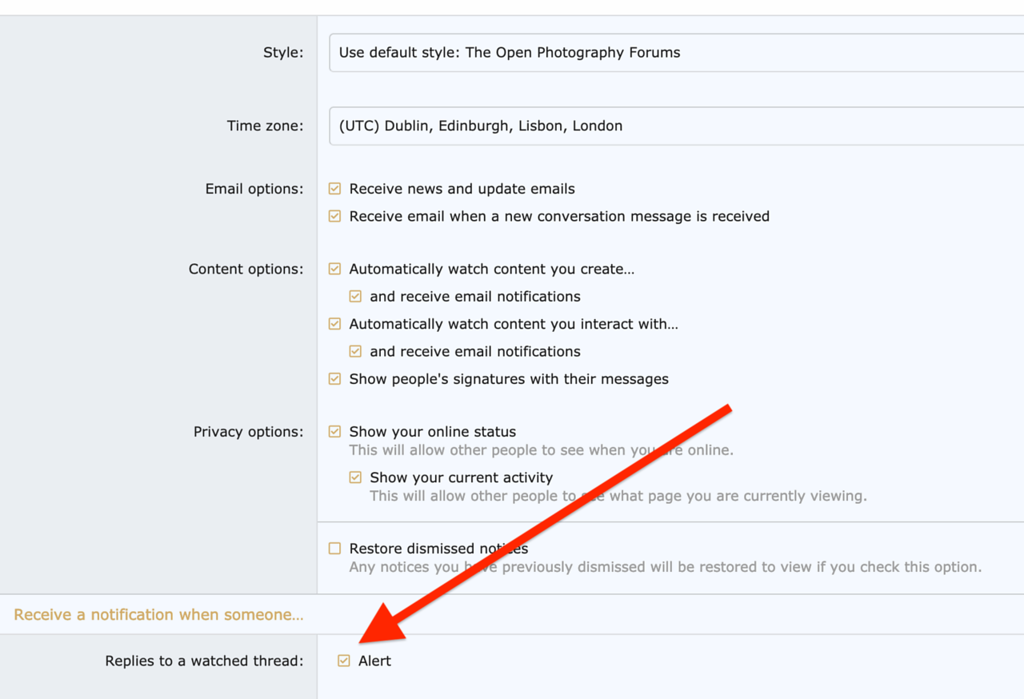This screenshot has width=1024, height=699.
Task: Disable Automatically watch content you interact with
Action: click(x=335, y=324)
